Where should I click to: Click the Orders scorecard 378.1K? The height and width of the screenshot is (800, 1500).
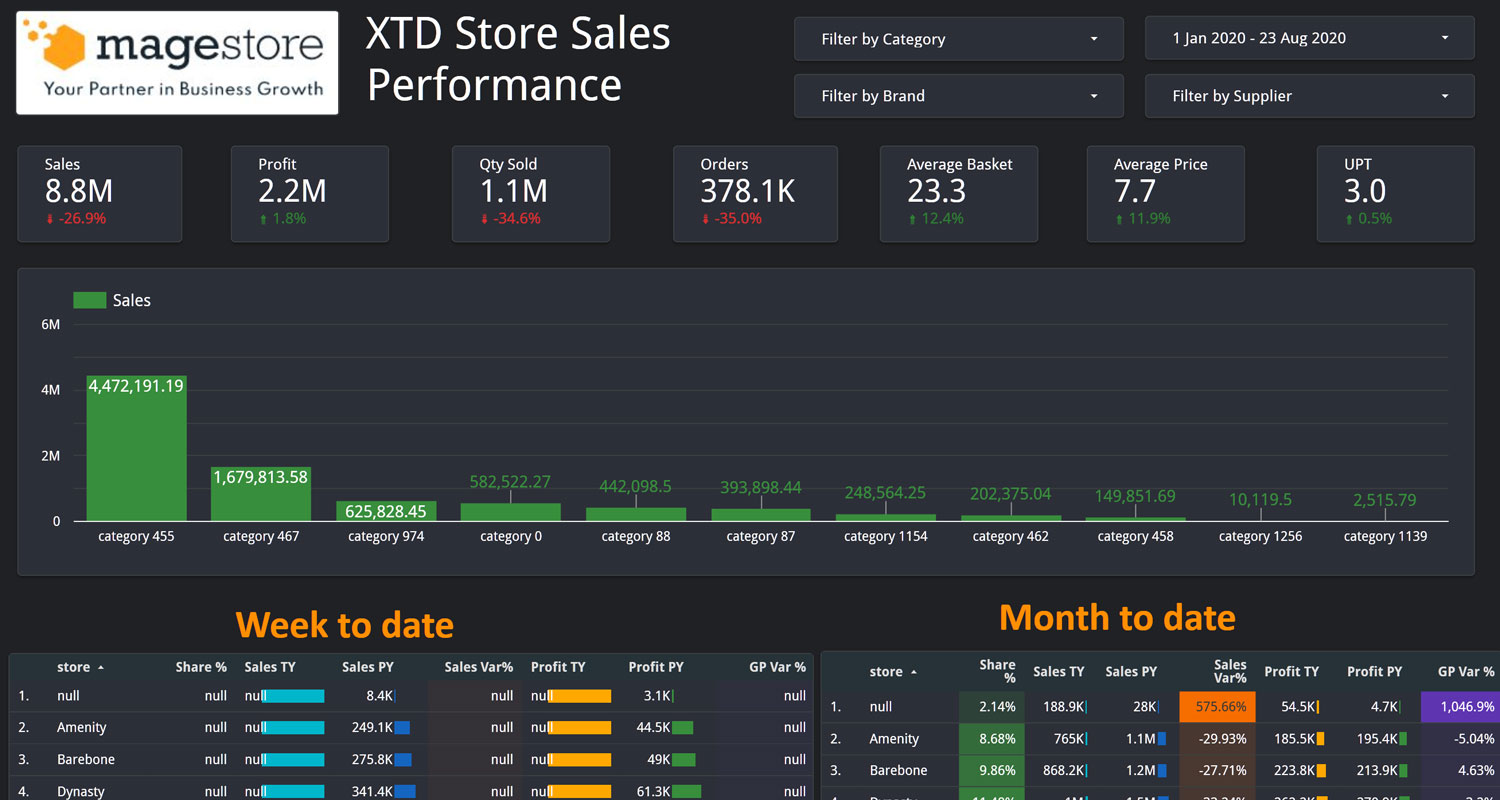coord(755,194)
